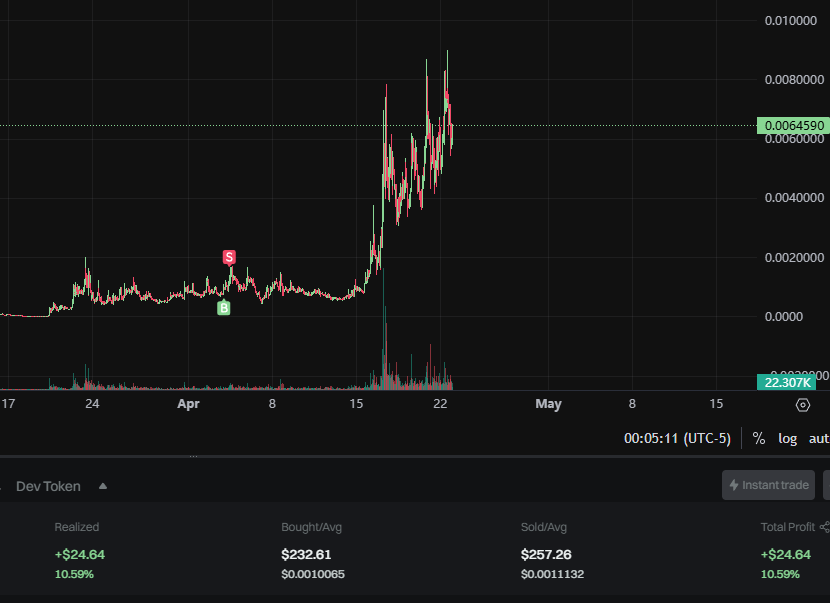Click the Apr date label on axis
This screenshot has width=830, height=603.
tap(188, 404)
